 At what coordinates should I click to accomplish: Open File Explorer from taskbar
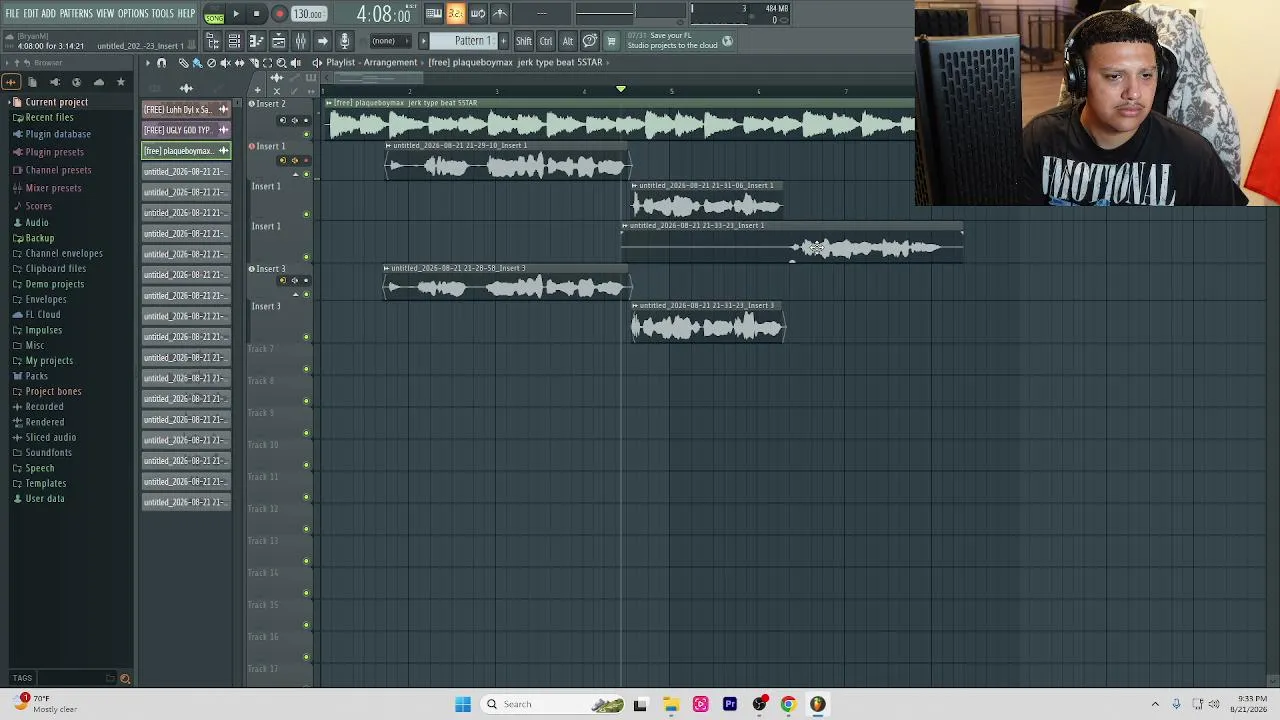[671, 704]
